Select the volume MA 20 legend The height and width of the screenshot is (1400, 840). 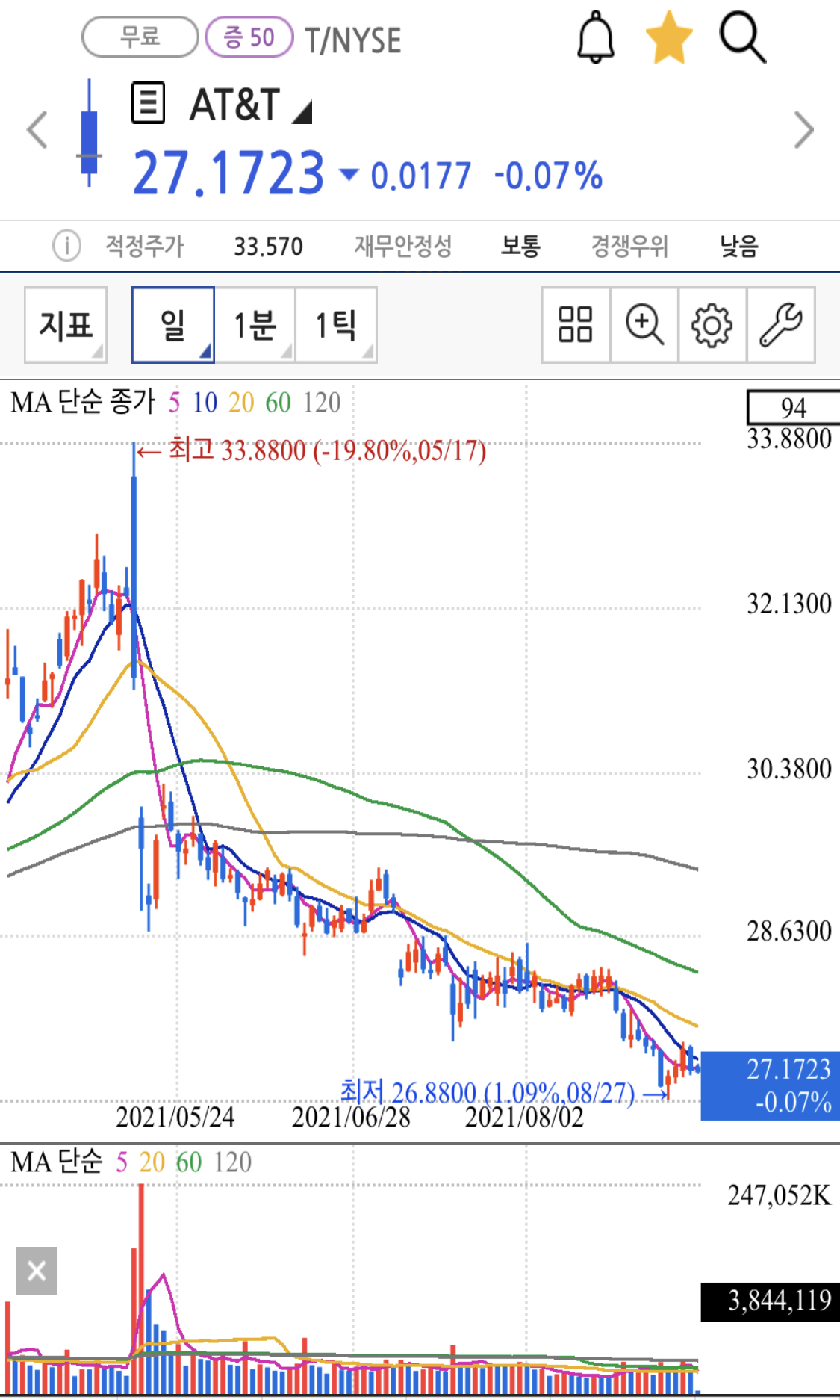pos(152,1162)
